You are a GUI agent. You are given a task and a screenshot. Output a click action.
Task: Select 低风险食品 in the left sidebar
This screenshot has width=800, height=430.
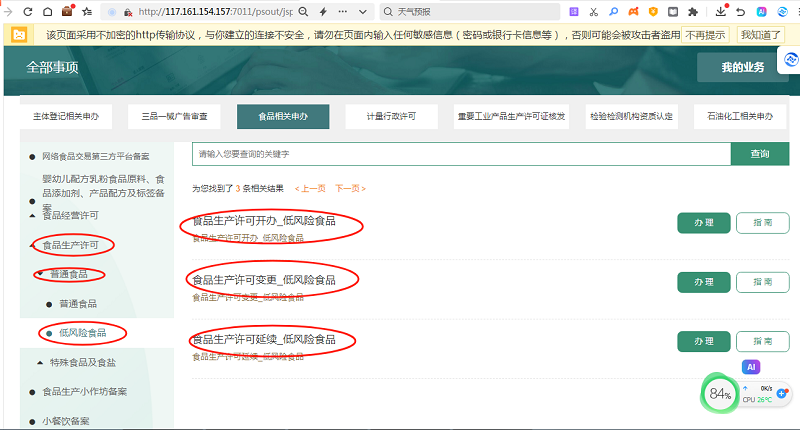(x=84, y=332)
